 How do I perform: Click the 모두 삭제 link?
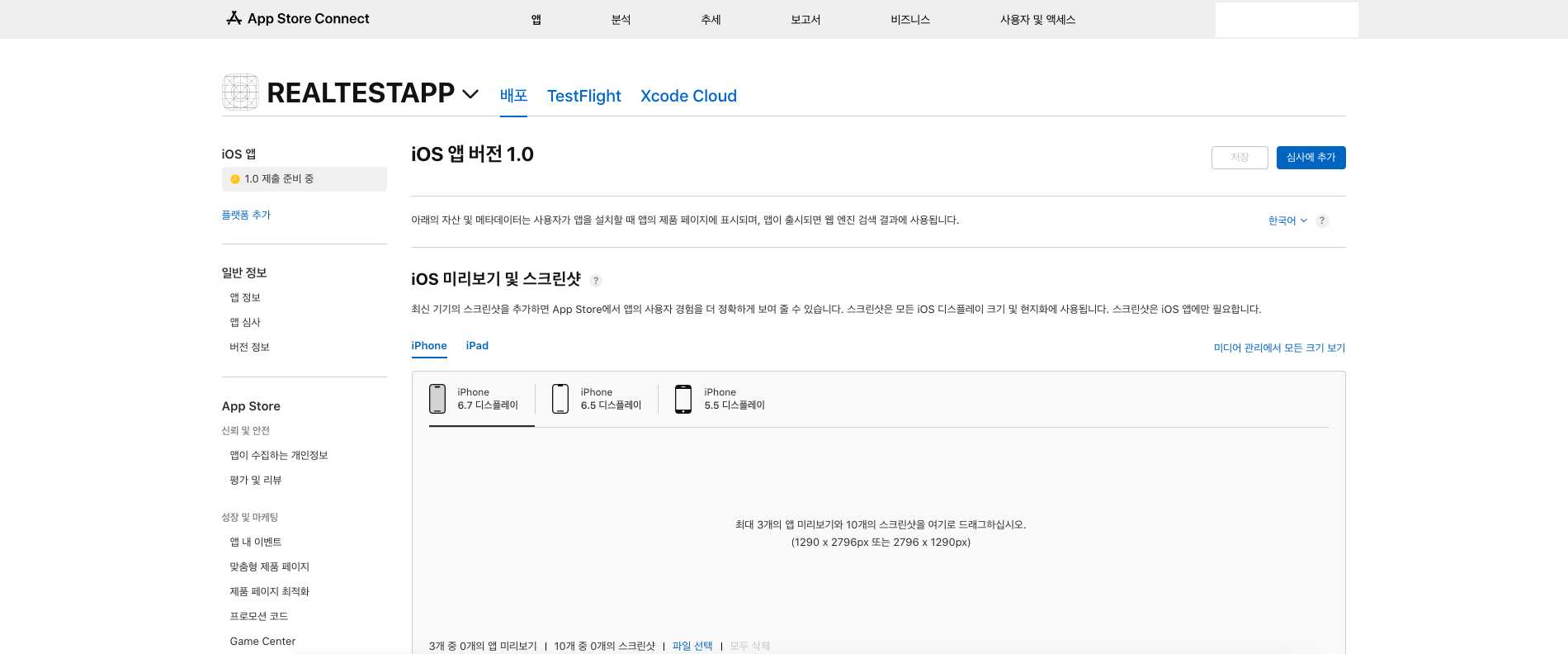pyautogui.click(x=749, y=646)
